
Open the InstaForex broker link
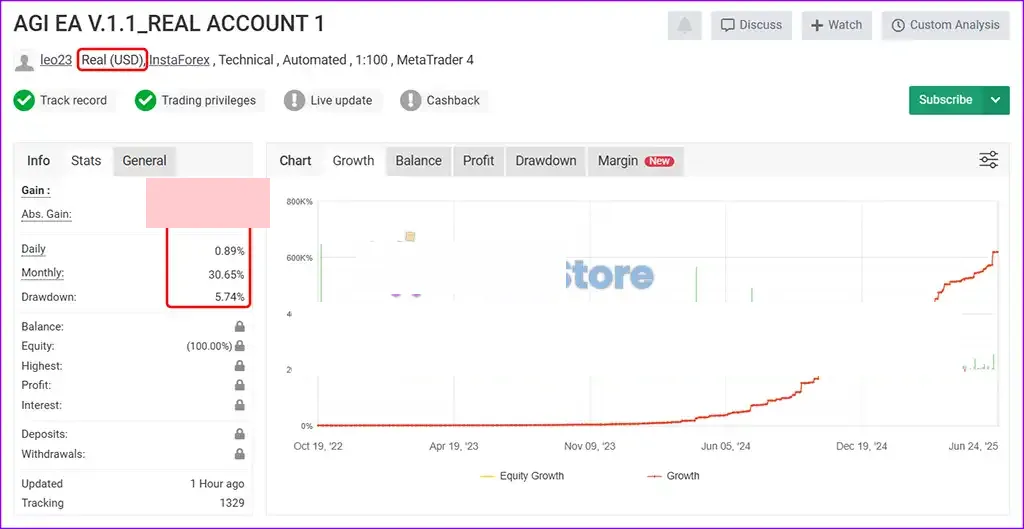180,60
